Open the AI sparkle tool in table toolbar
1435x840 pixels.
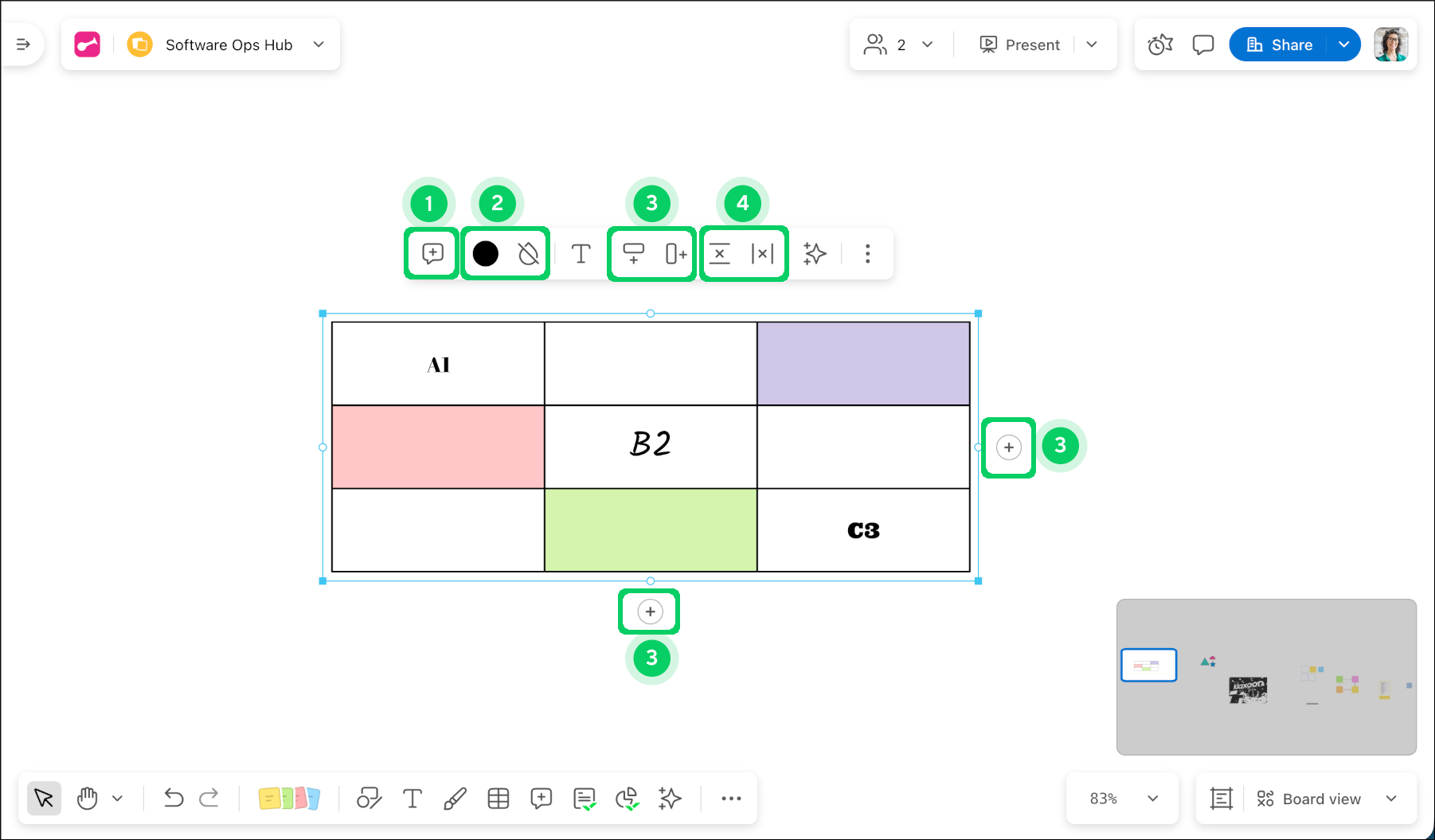coord(815,254)
